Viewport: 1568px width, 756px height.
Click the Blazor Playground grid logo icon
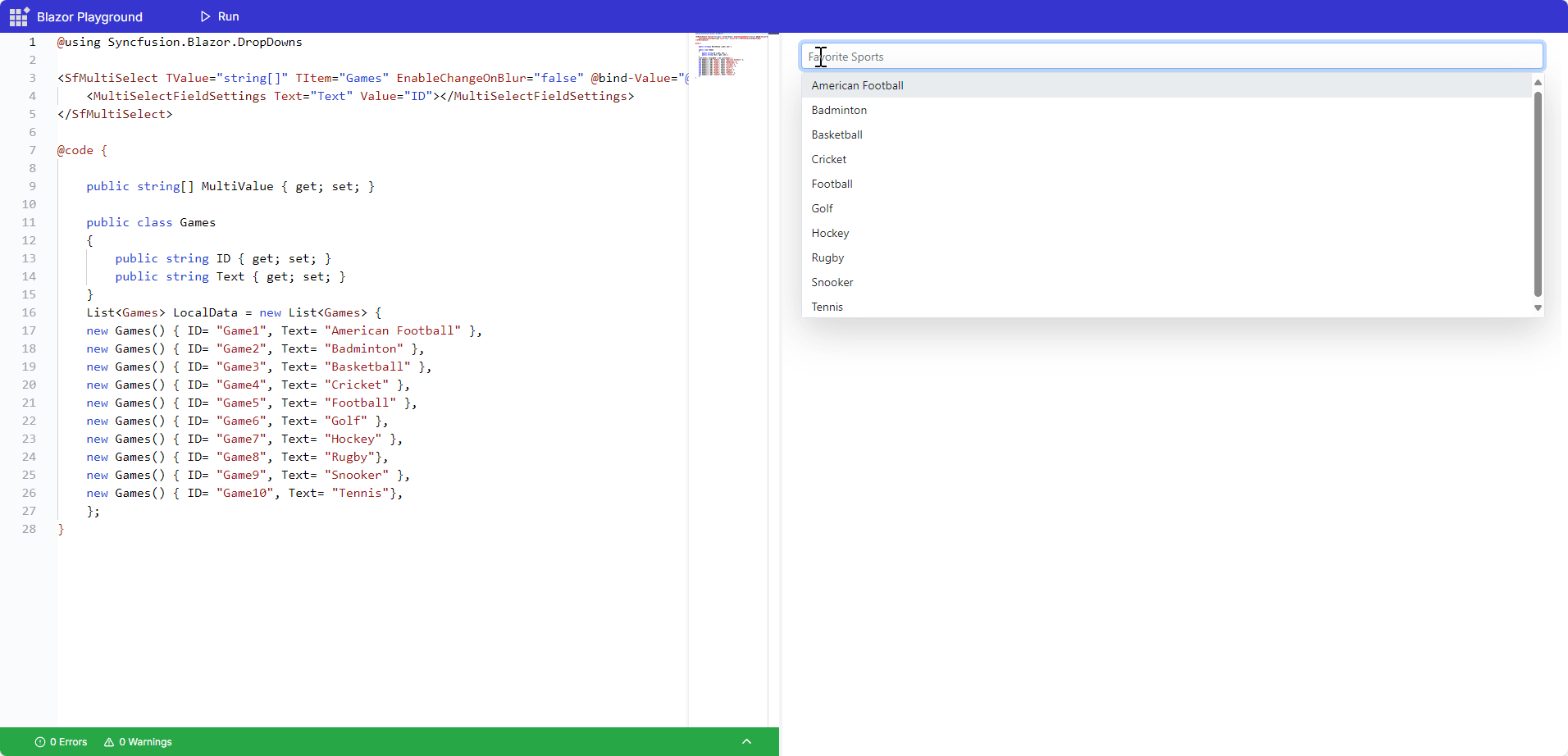(19, 16)
